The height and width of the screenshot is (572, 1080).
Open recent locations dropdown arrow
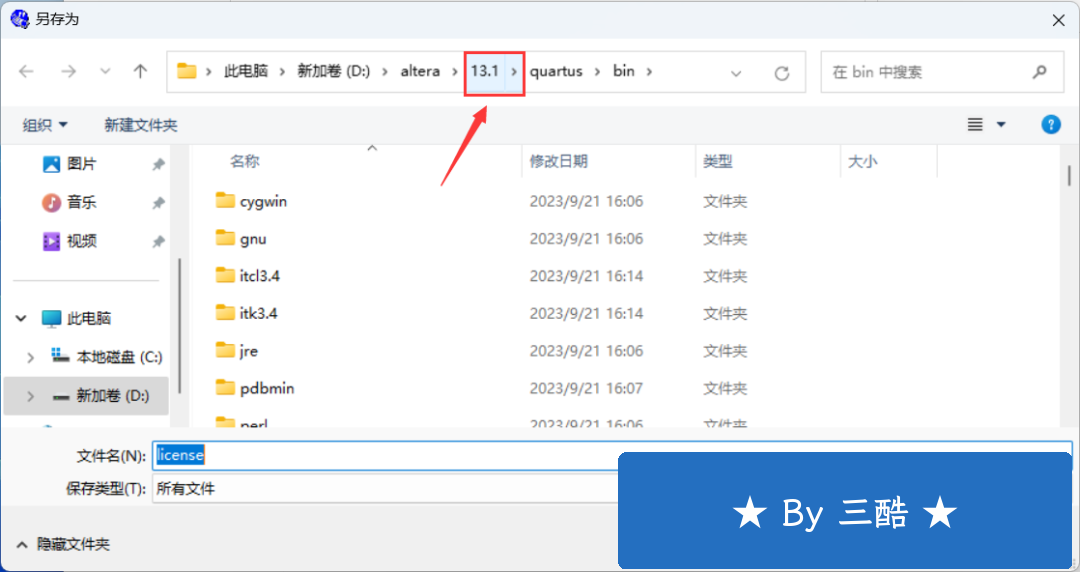coord(105,72)
